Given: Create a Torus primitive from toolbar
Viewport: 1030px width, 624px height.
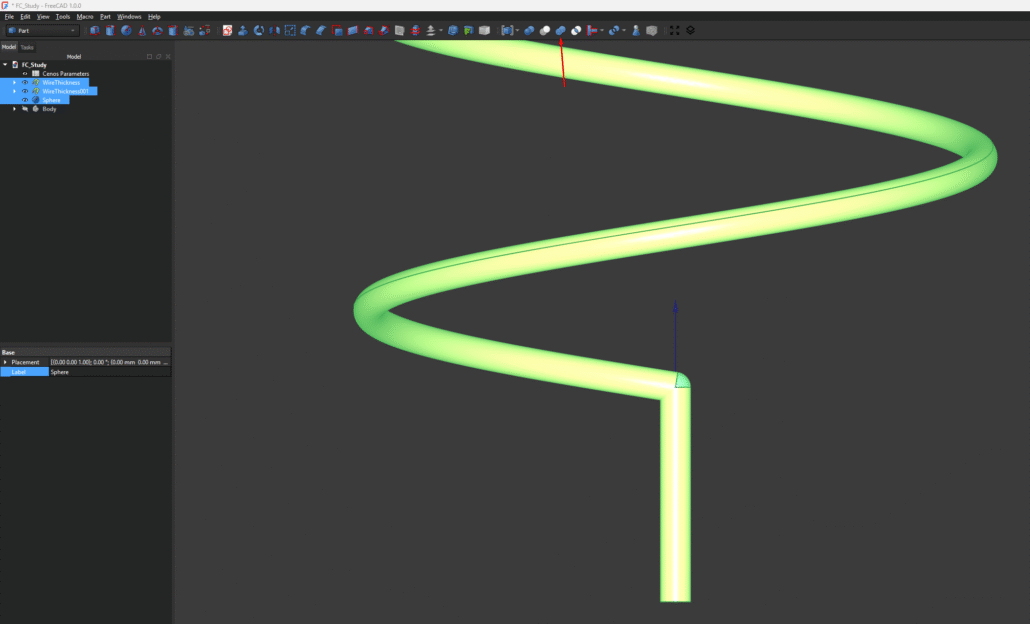Looking at the screenshot, I should 158,30.
